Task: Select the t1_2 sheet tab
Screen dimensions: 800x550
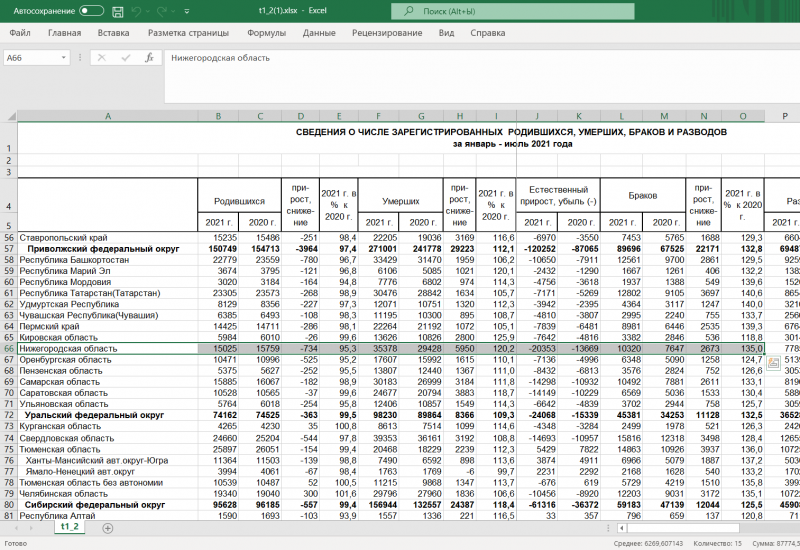Action: pyautogui.click(x=69, y=527)
